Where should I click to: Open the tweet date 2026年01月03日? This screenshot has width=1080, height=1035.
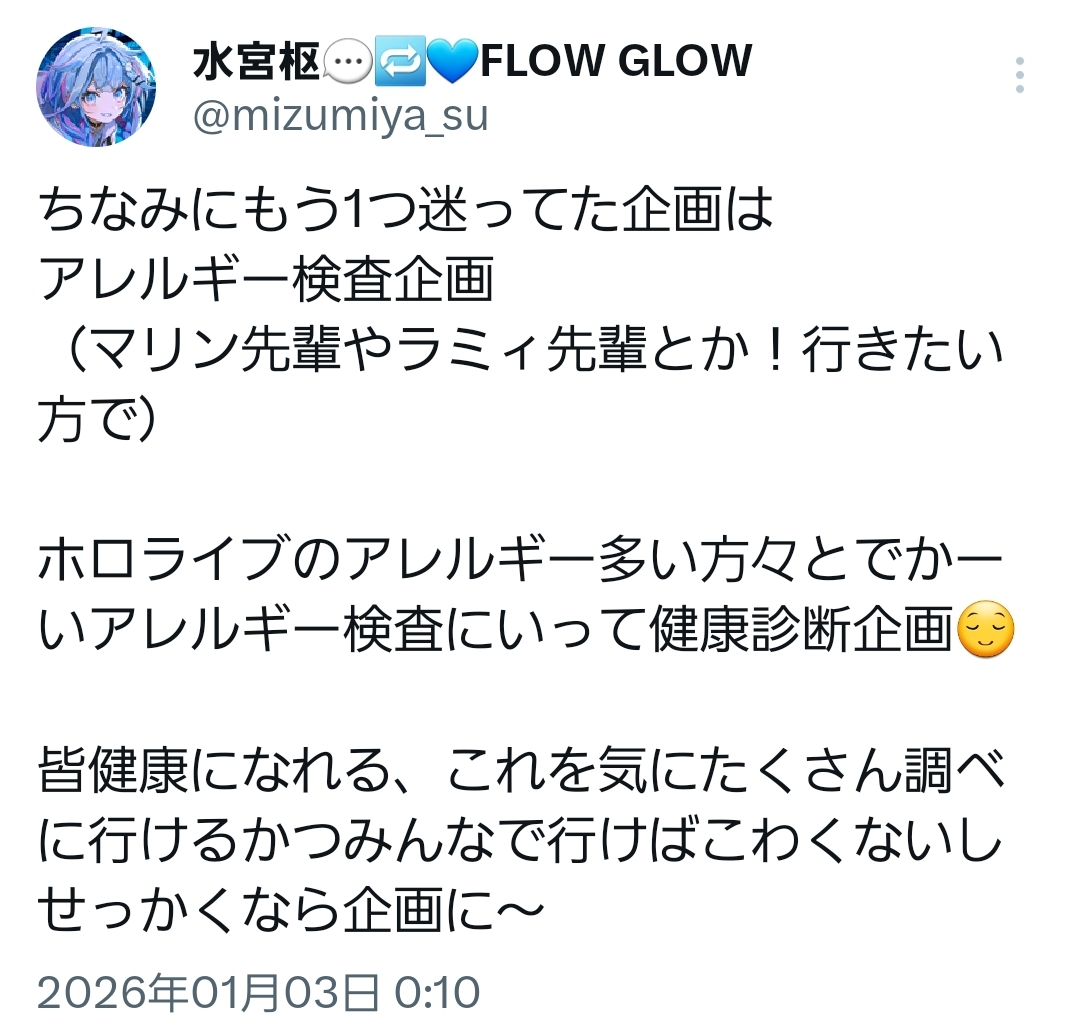208,992
